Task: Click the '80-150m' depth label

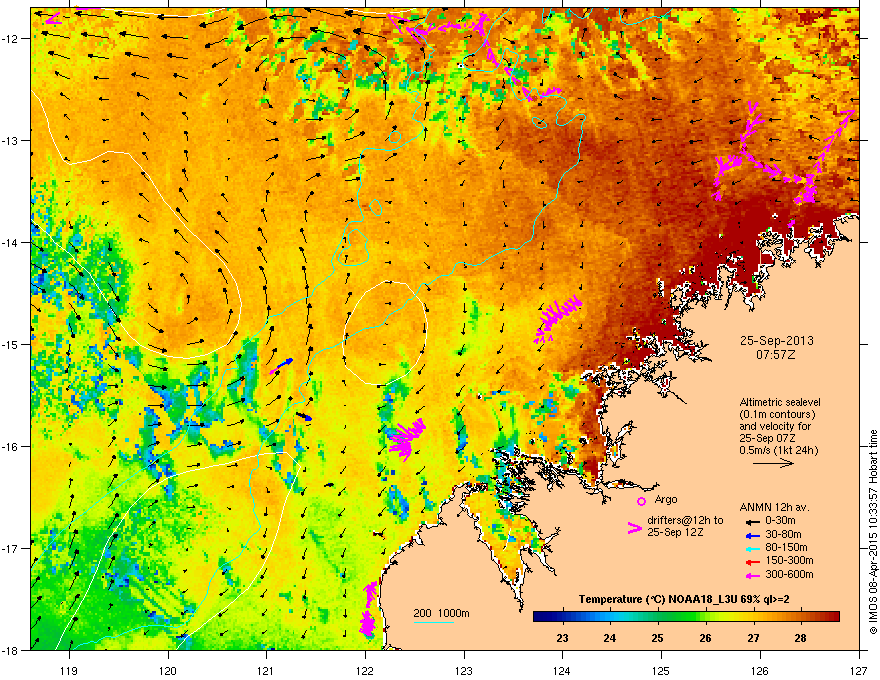Action: tap(786, 548)
